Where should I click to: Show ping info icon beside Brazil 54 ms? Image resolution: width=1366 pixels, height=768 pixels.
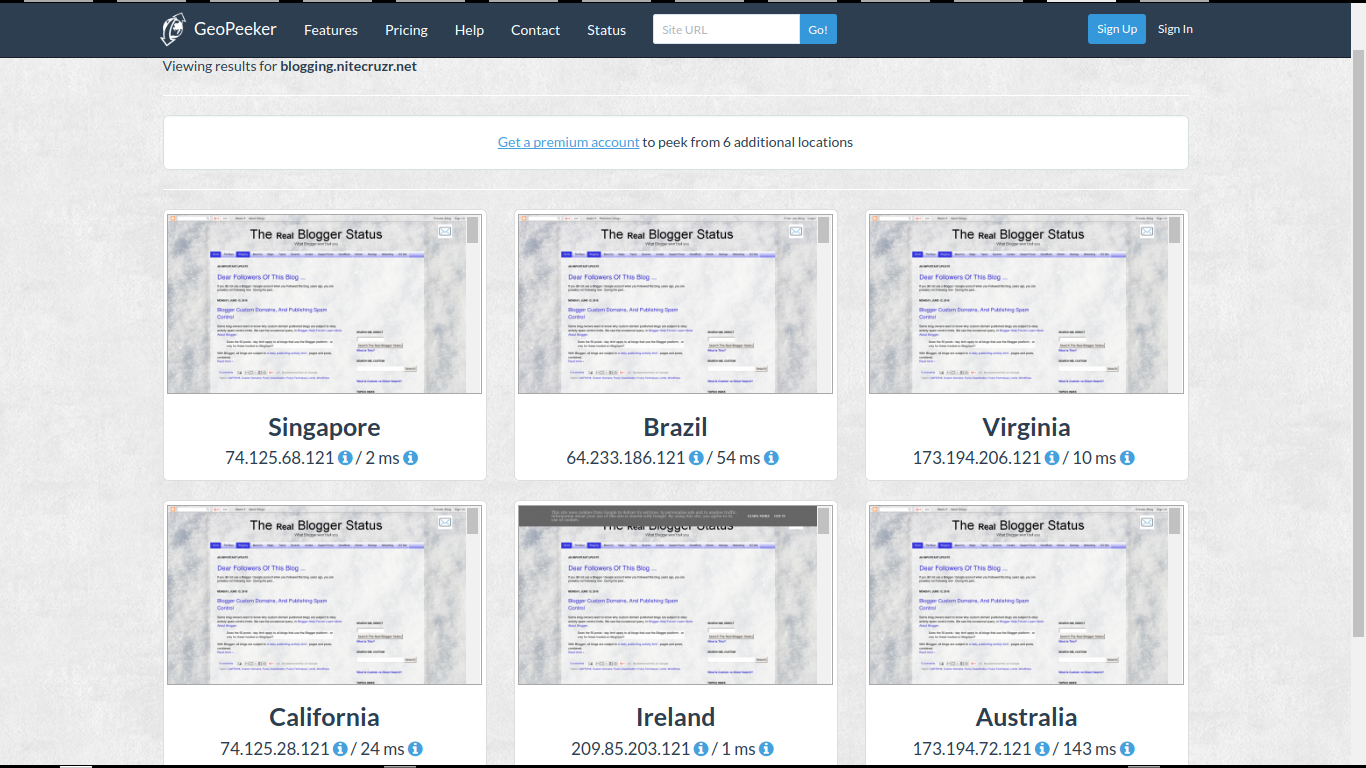(x=771, y=458)
